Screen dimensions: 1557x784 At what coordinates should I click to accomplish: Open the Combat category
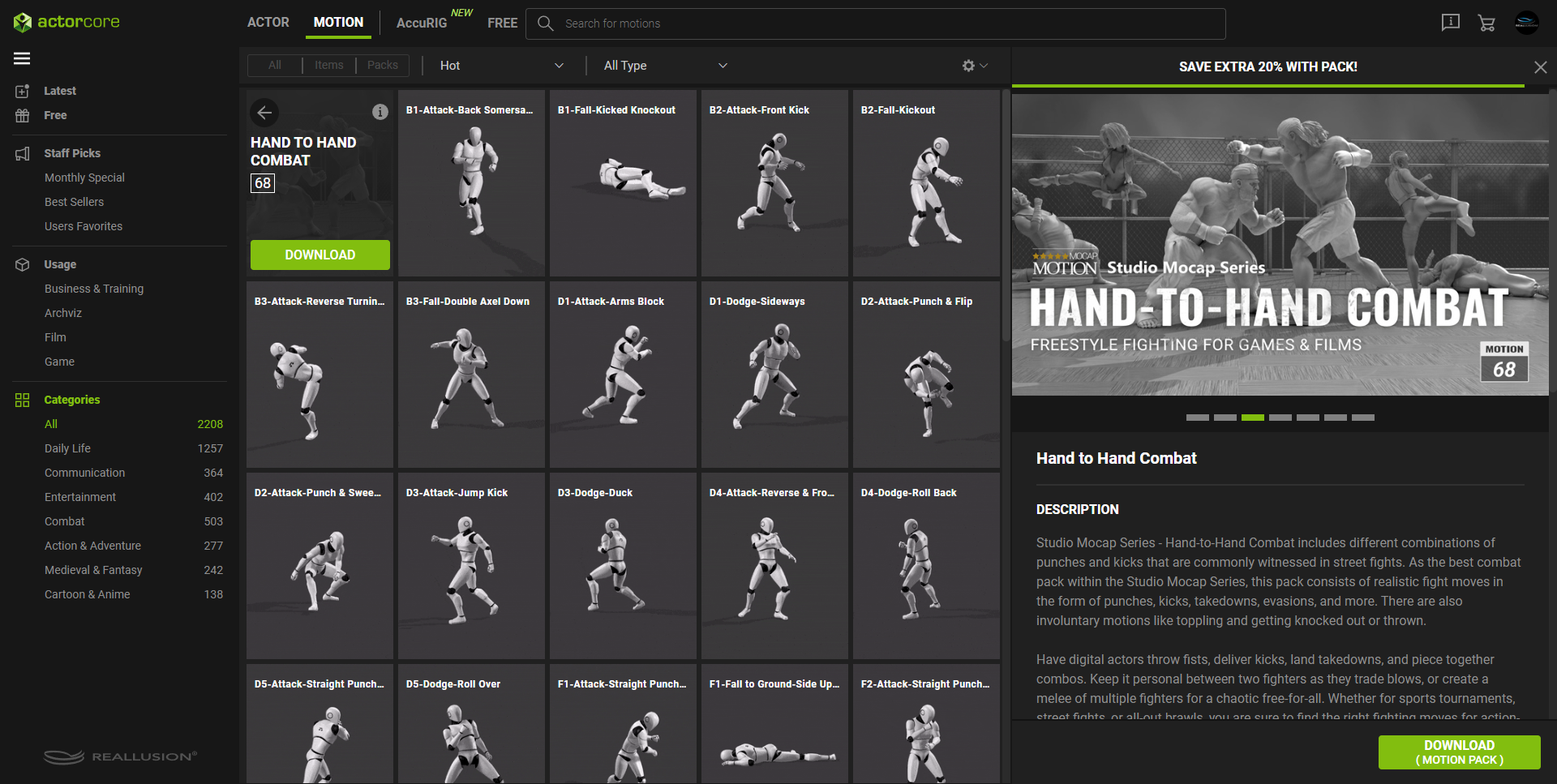(x=65, y=521)
